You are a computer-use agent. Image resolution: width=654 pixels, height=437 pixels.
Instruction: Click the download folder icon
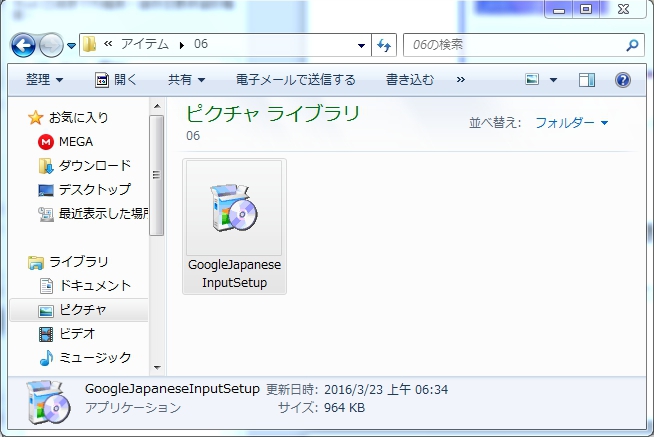[45, 166]
